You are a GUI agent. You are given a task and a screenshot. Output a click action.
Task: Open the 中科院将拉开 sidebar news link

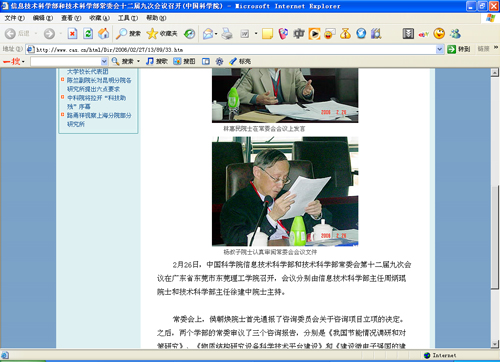96,102
